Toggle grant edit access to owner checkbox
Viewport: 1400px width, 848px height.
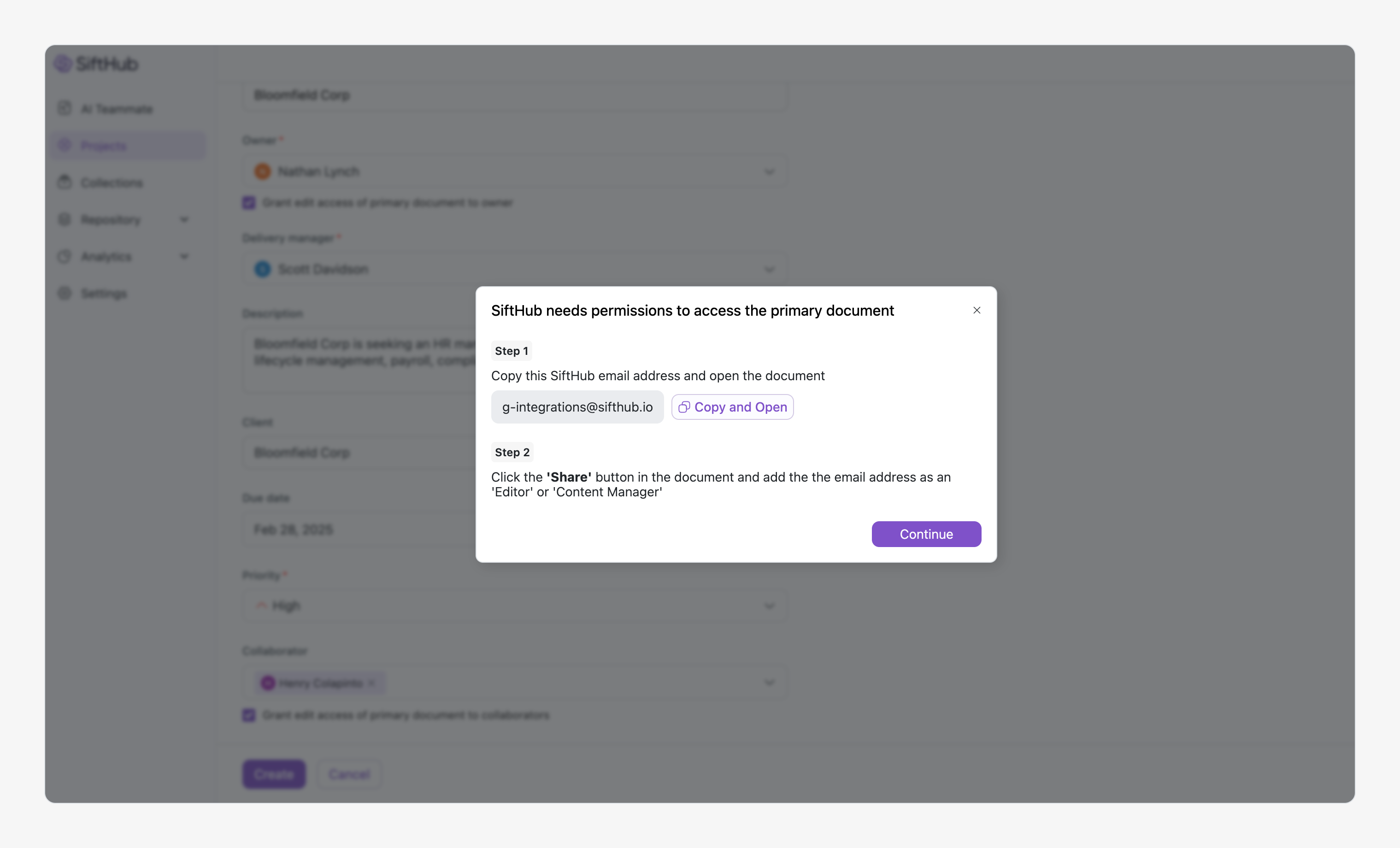coord(249,203)
